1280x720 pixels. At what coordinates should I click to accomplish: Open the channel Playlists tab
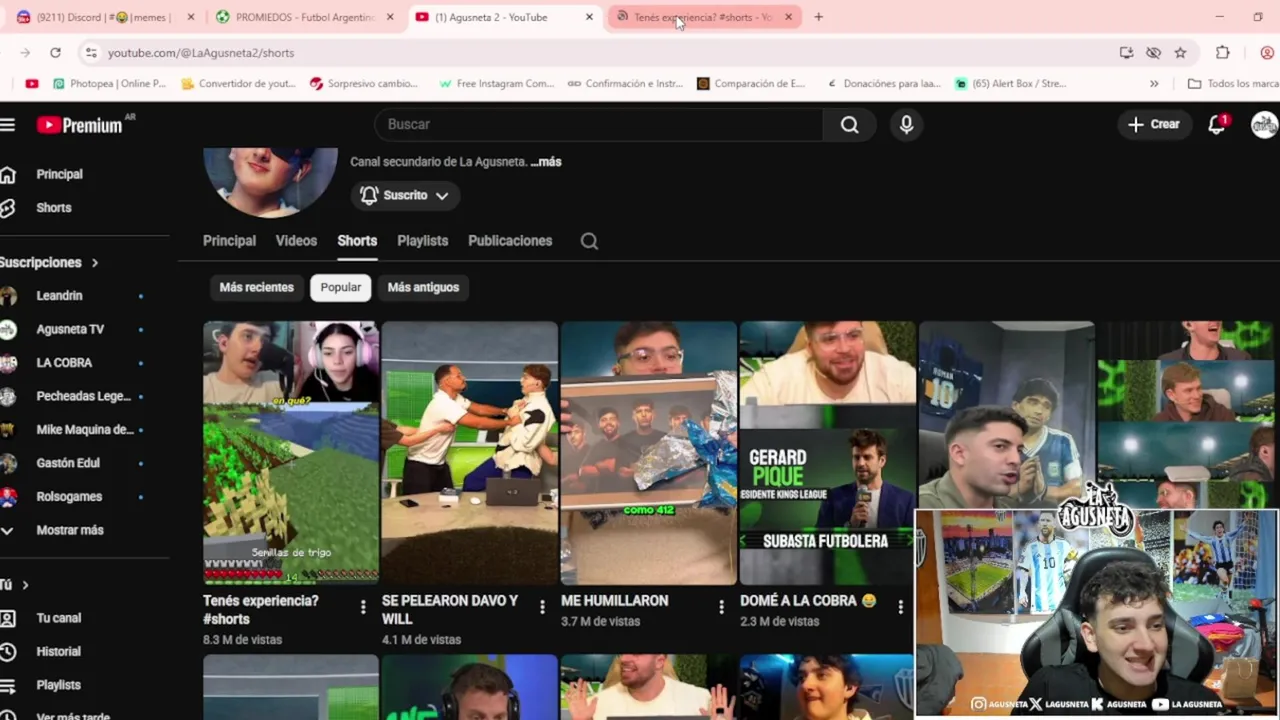[422, 241]
